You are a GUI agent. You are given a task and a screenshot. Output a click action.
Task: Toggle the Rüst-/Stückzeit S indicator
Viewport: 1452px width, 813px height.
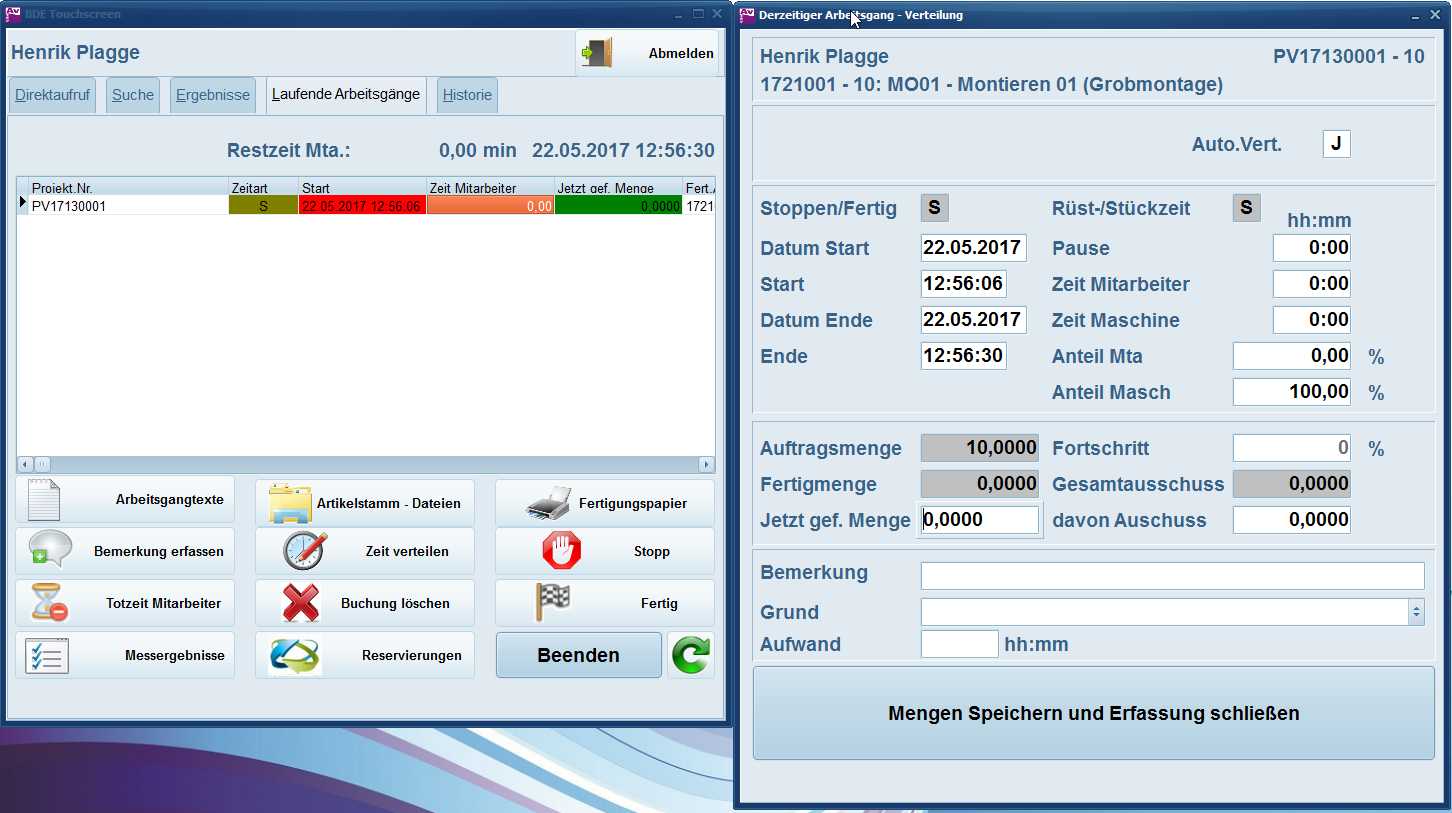[1246, 208]
